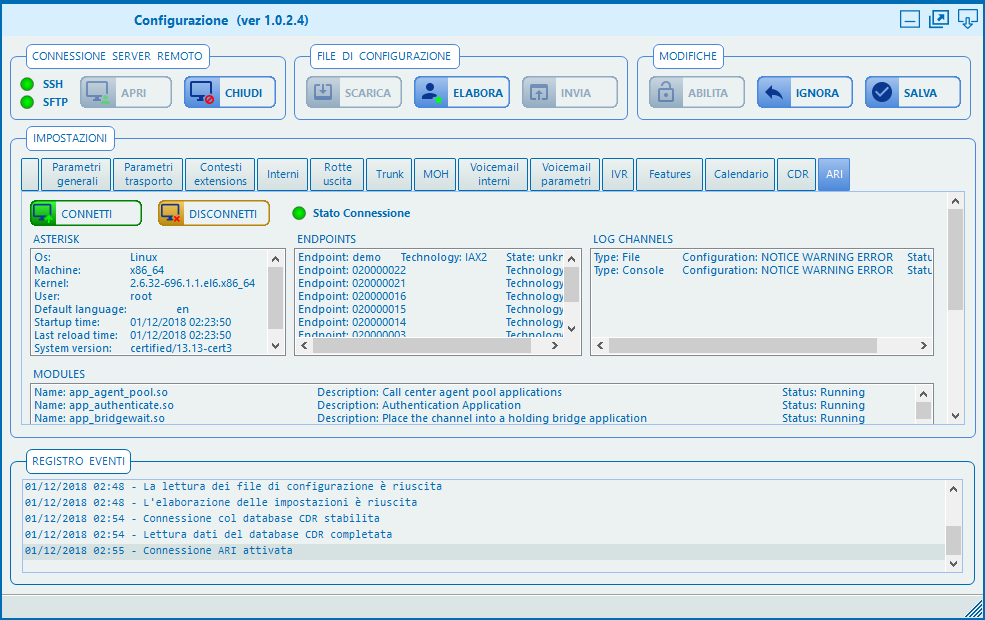This screenshot has height=620, width=985.
Task: Click the green SSH status indicator
Action: coord(27,84)
